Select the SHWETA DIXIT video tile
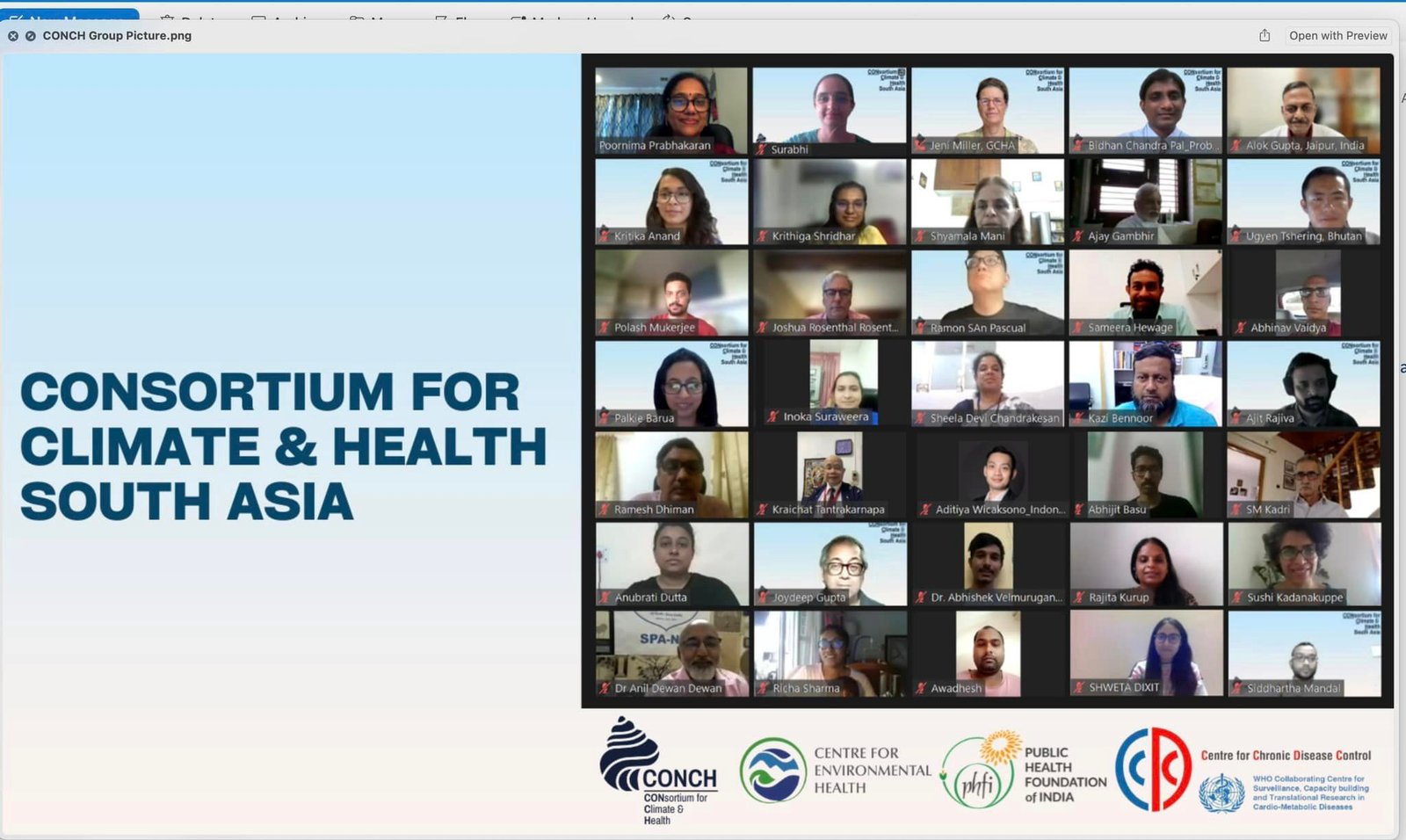The height and width of the screenshot is (840, 1406). (1145, 653)
